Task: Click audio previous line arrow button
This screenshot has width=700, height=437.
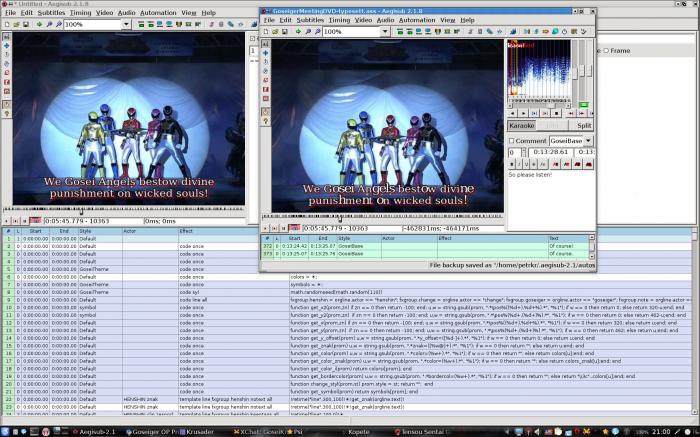Action: [512, 114]
